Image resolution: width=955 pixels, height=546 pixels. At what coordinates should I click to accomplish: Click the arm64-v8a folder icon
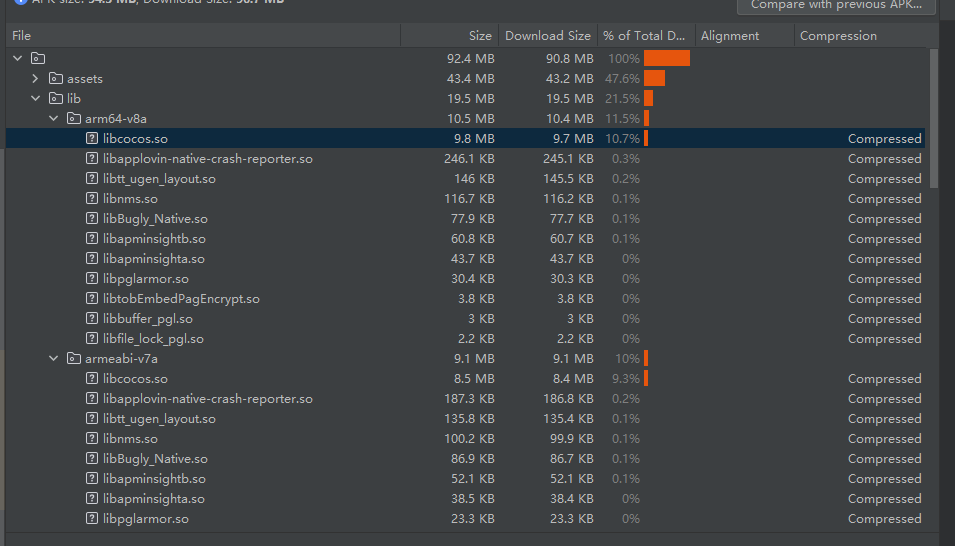(73, 119)
